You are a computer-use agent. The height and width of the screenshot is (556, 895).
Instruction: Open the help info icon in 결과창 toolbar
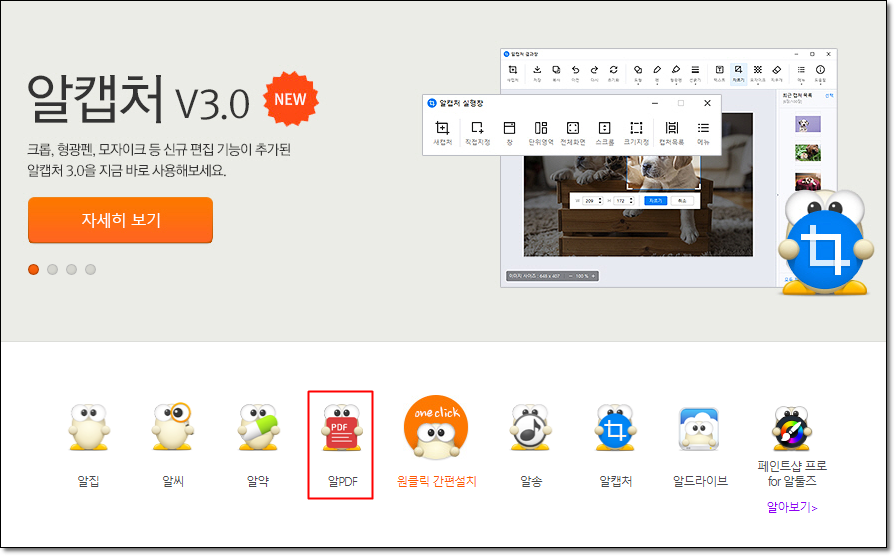tap(820, 70)
